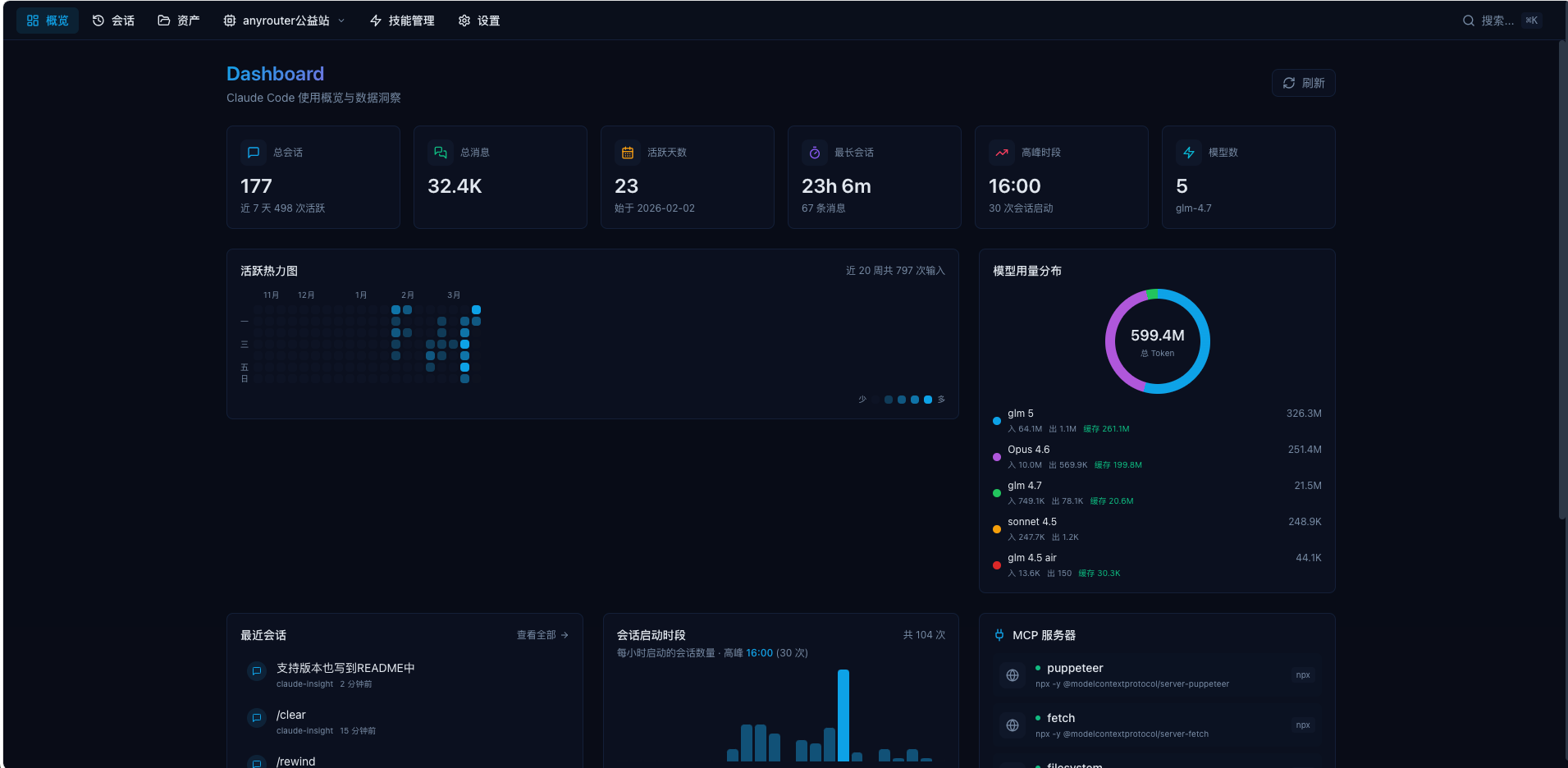The height and width of the screenshot is (768, 1568).
Task: Click the 高峰时段 trend chart icon
Action: pyautogui.click(x=1001, y=152)
